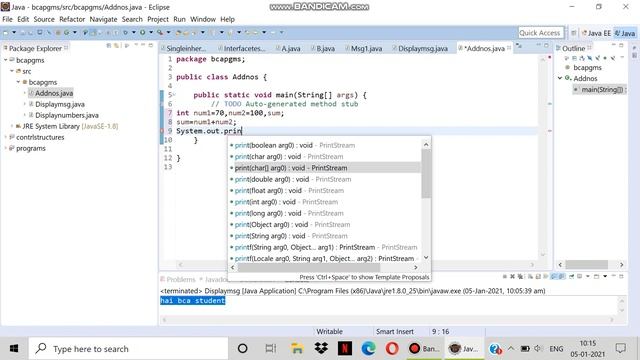Viewport: 640px width, 360px height.
Task: Open File Explorer from the taskbar
Action: [x=297, y=349]
